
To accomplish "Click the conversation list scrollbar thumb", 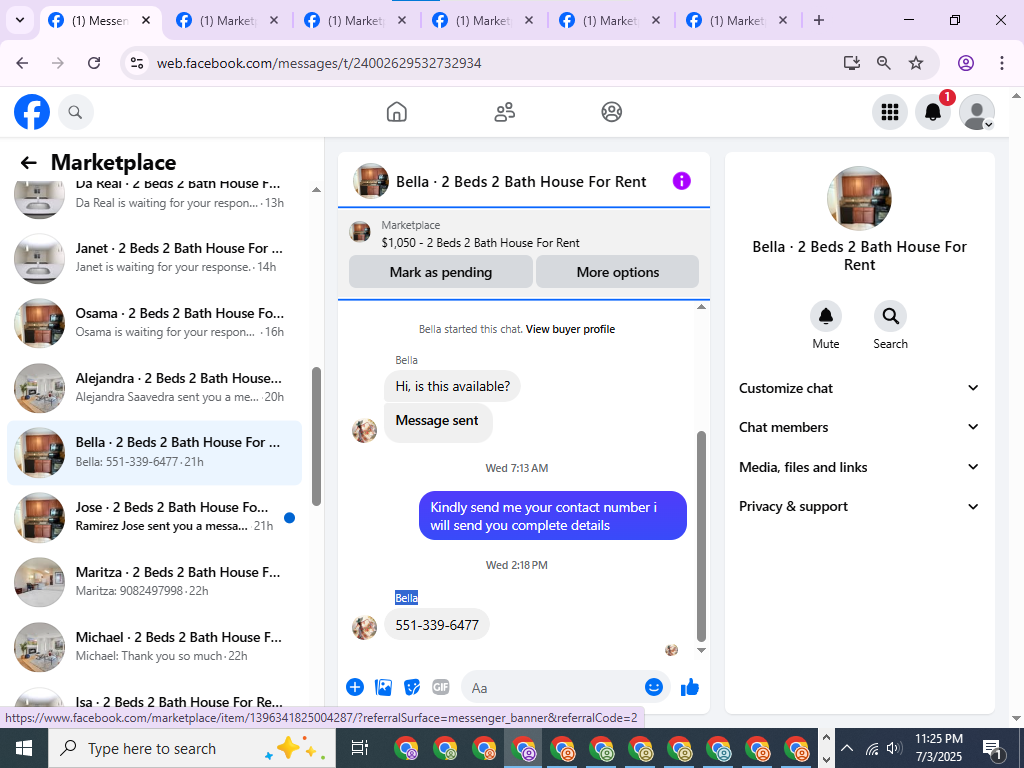I will tap(317, 436).
